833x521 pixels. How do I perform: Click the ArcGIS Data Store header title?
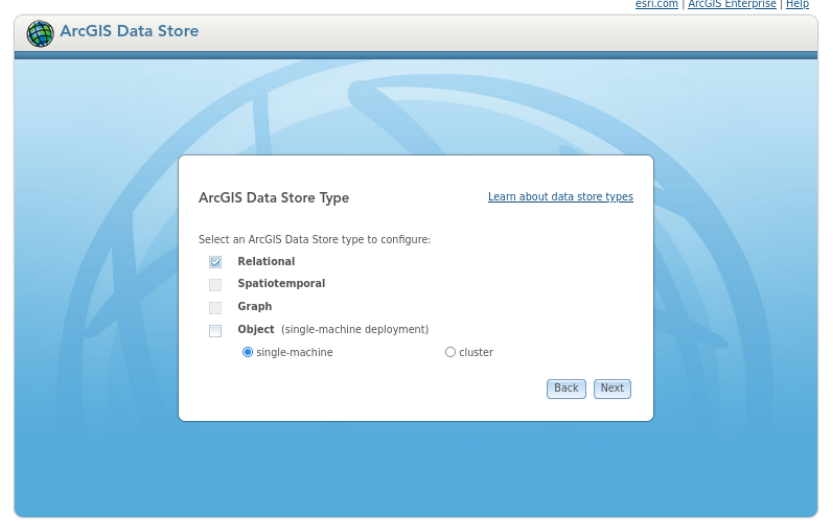coord(129,31)
